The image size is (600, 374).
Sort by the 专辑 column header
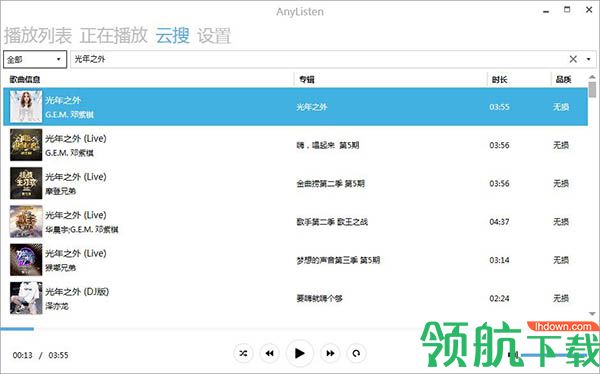[307, 80]
